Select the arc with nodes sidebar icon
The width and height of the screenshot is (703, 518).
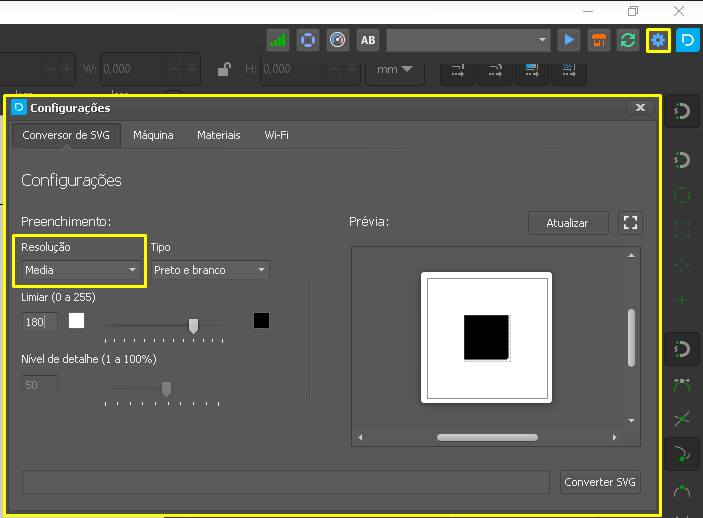682,385
